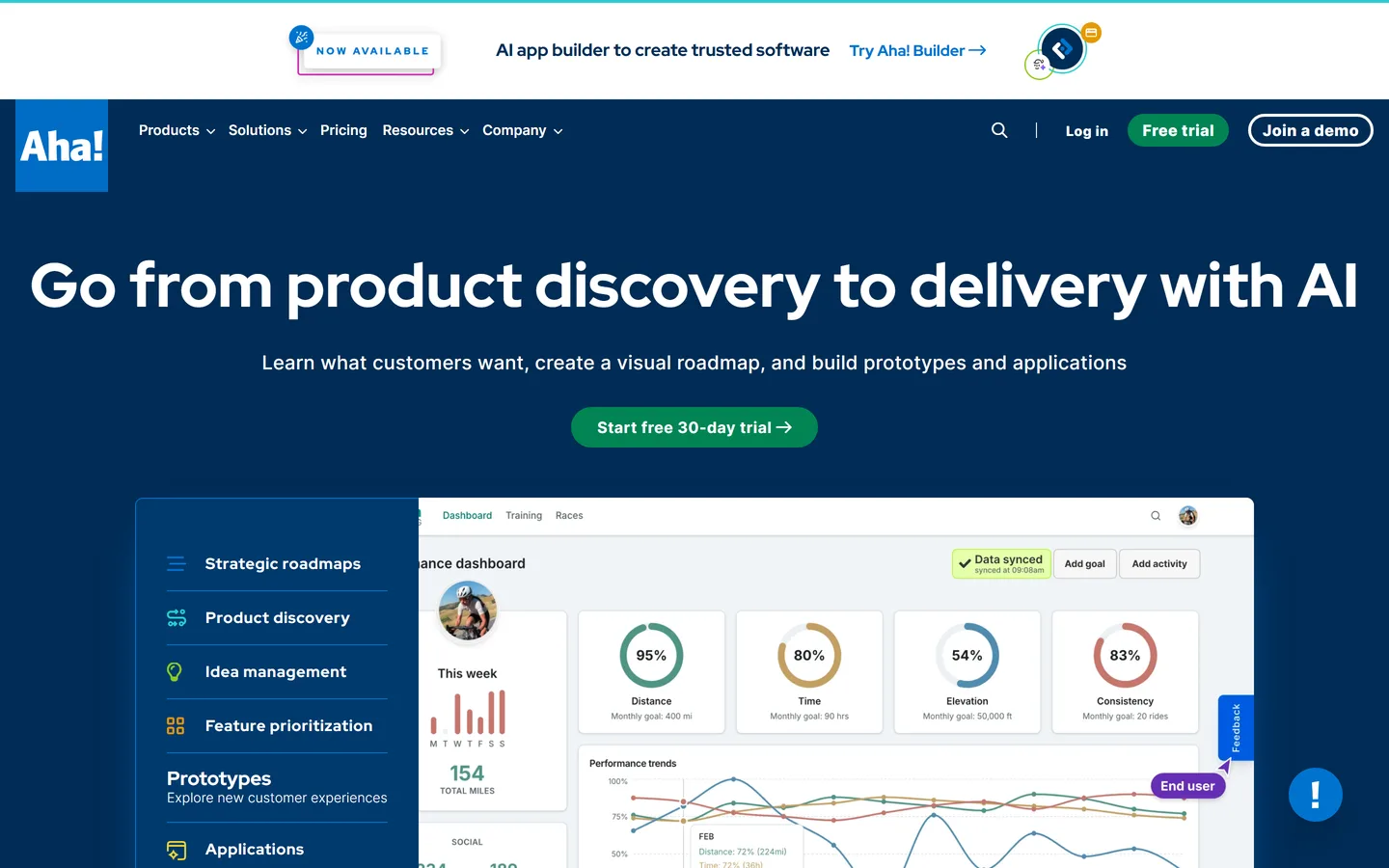Click the yellow badge on Builder graphic
The width and height of the screenshot is (1389, 868).
tap(1091, 33)
